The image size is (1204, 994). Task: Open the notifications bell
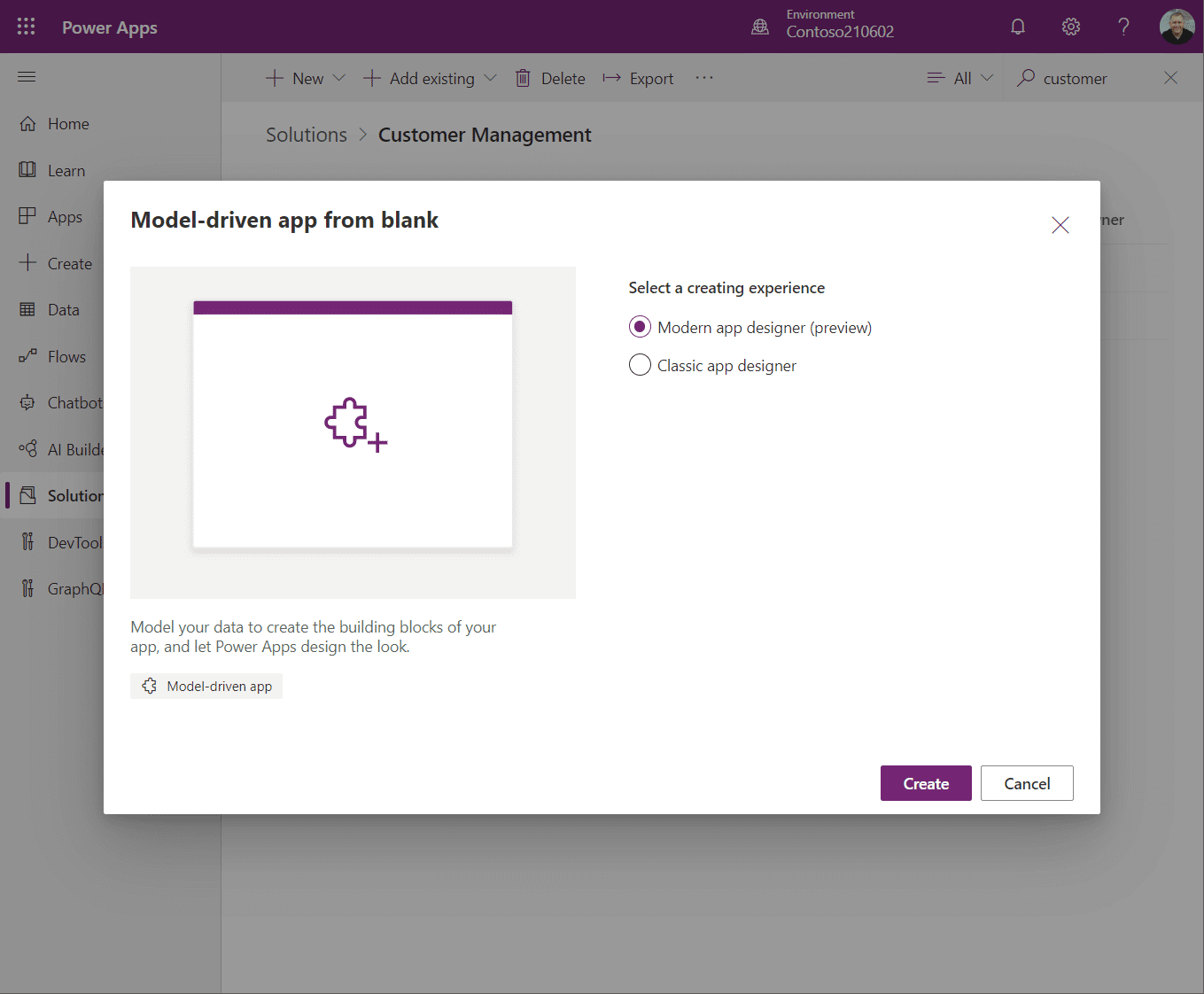[x=1018, y=27]
